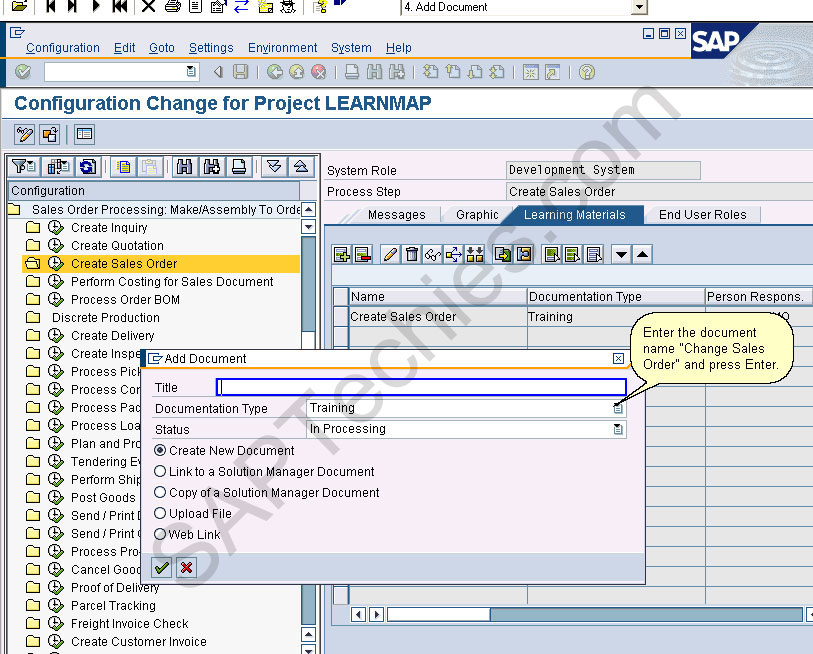This screenshot has width=813, height=654.
Task: Click the green Back arrow icon
Action: tap(275, 72)
